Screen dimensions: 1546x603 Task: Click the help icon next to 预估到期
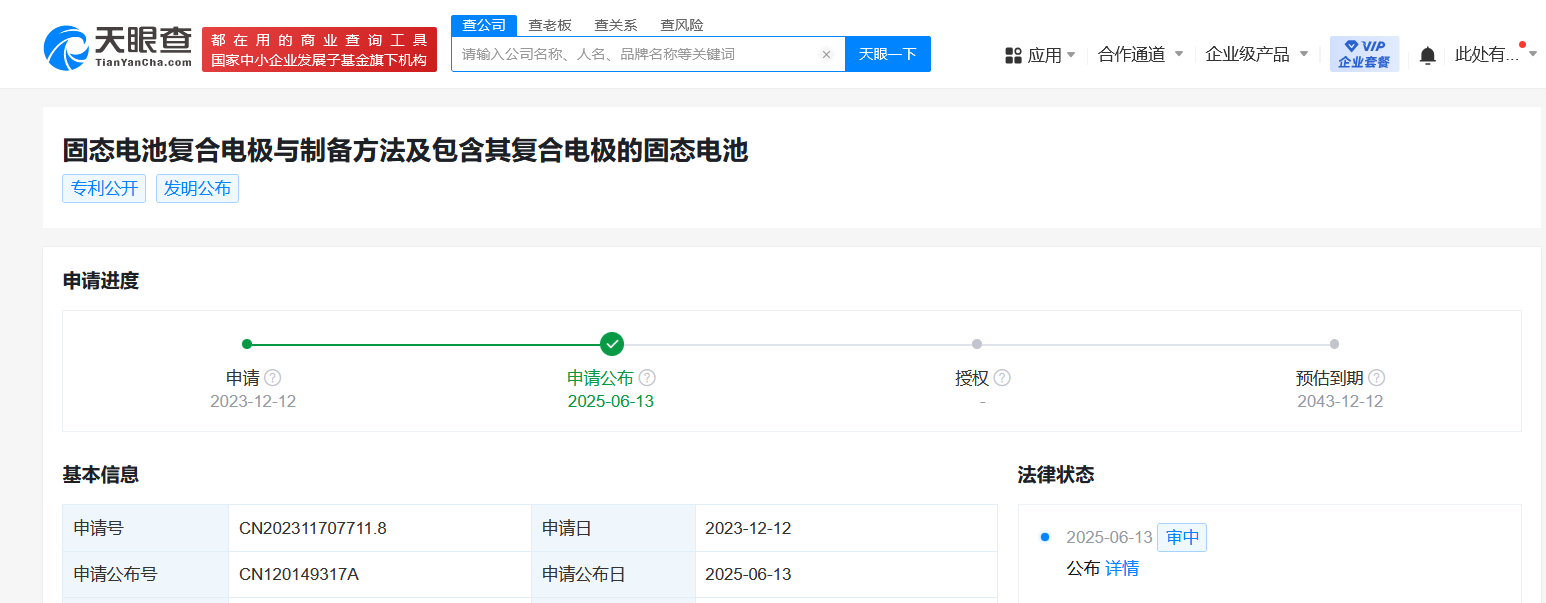pyautogui.click(x=1377, y=378)
